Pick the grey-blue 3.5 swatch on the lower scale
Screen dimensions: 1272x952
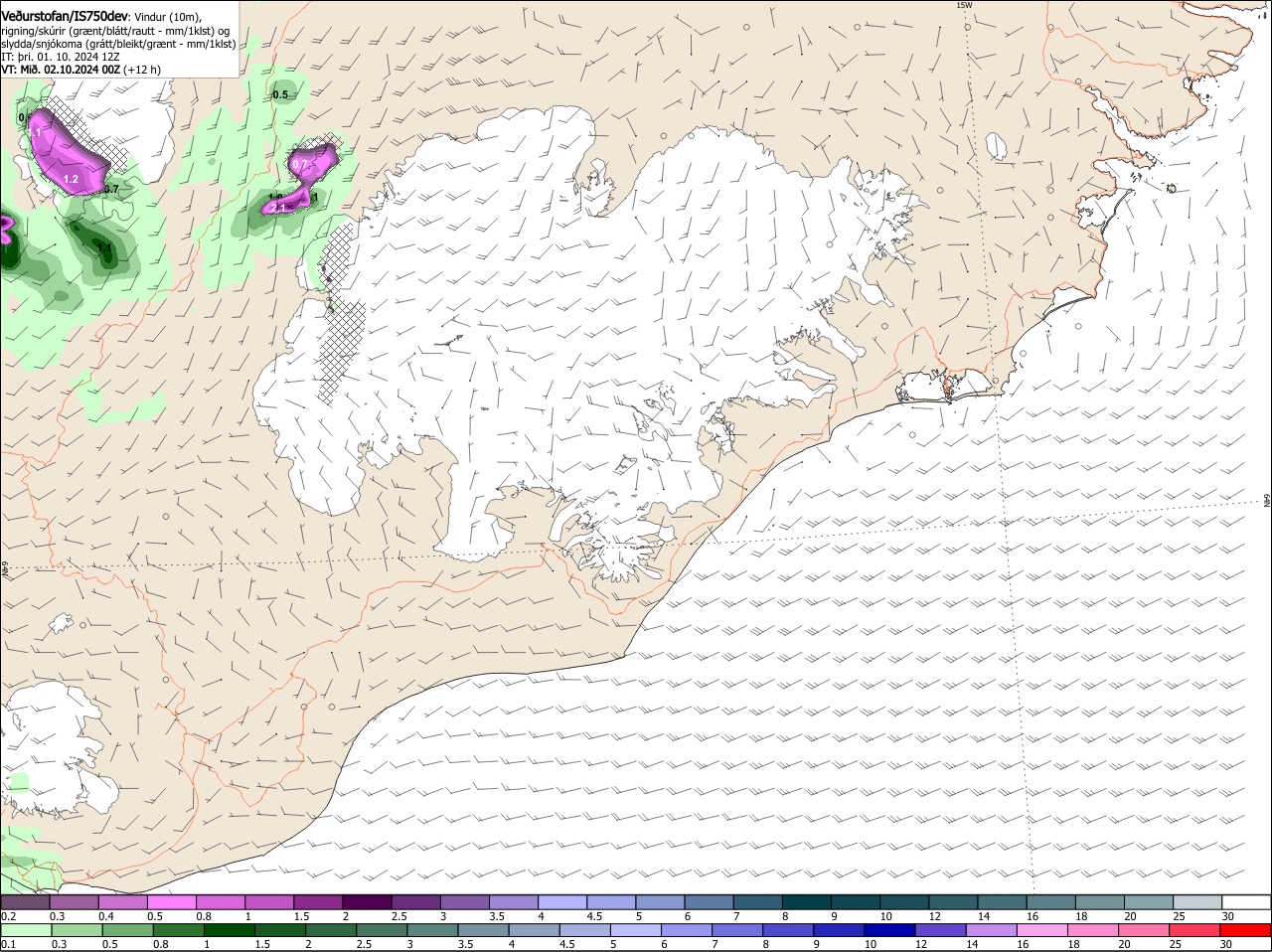point(483,931)
